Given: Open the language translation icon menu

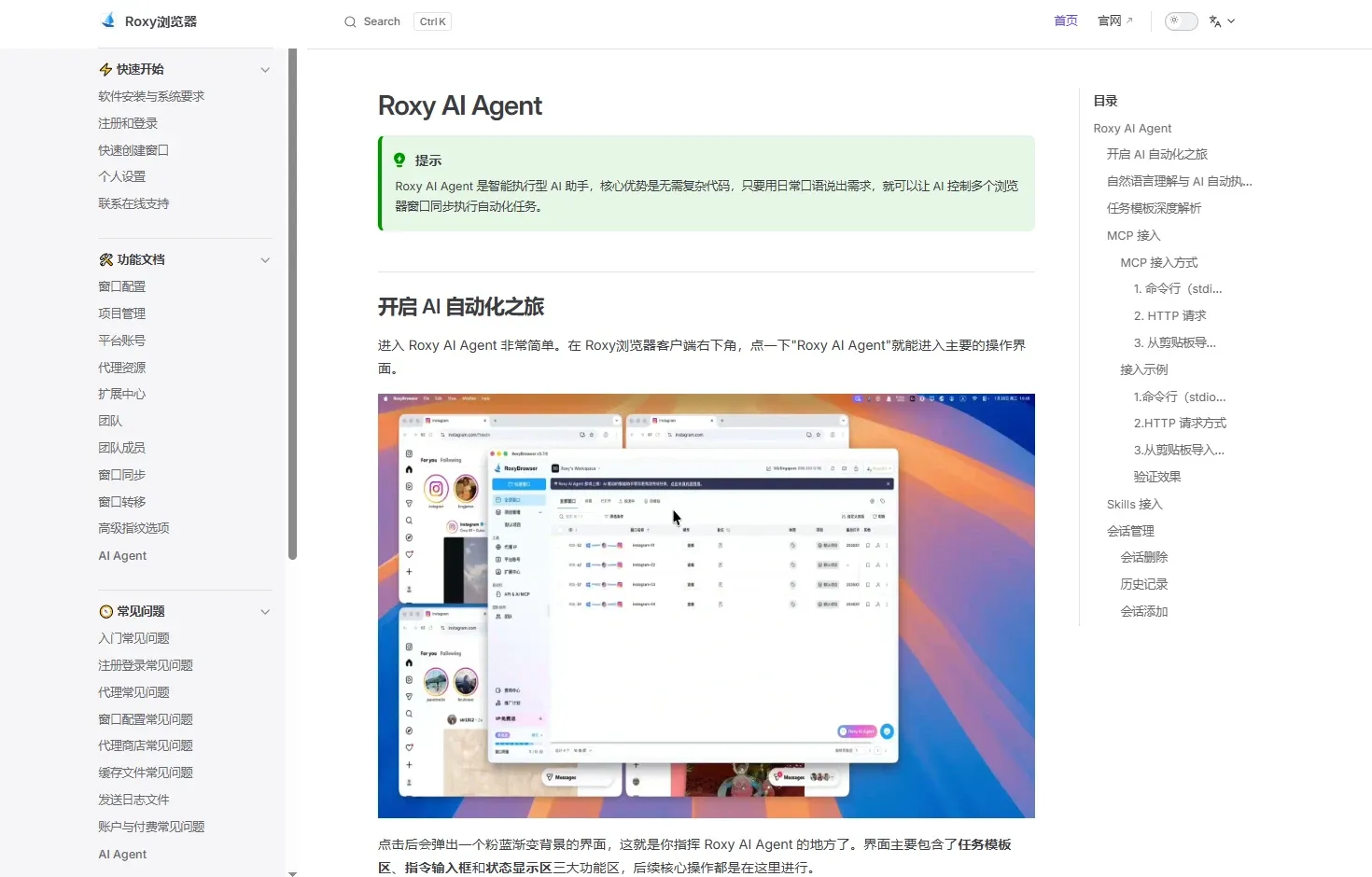Looking at the screenshot, I should [1215, 21].
